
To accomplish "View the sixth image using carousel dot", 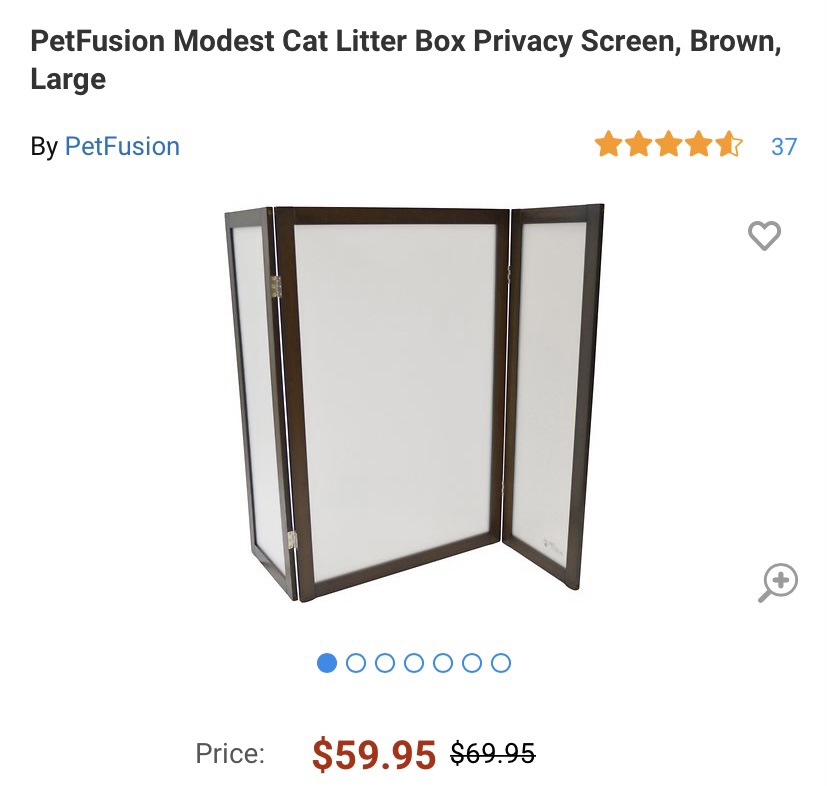I will tap(472, 663).
